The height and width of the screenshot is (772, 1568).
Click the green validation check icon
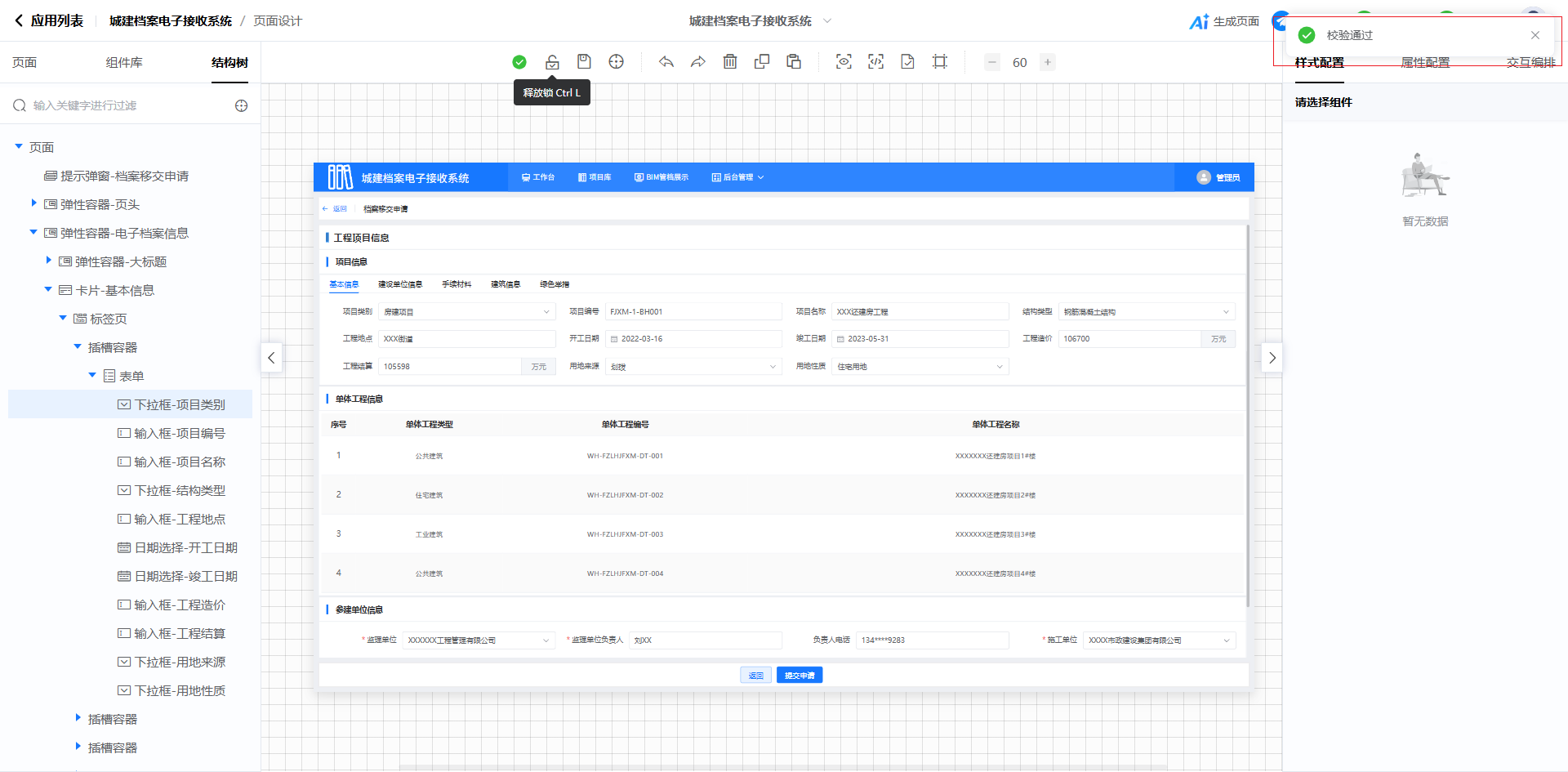[519, 62]
